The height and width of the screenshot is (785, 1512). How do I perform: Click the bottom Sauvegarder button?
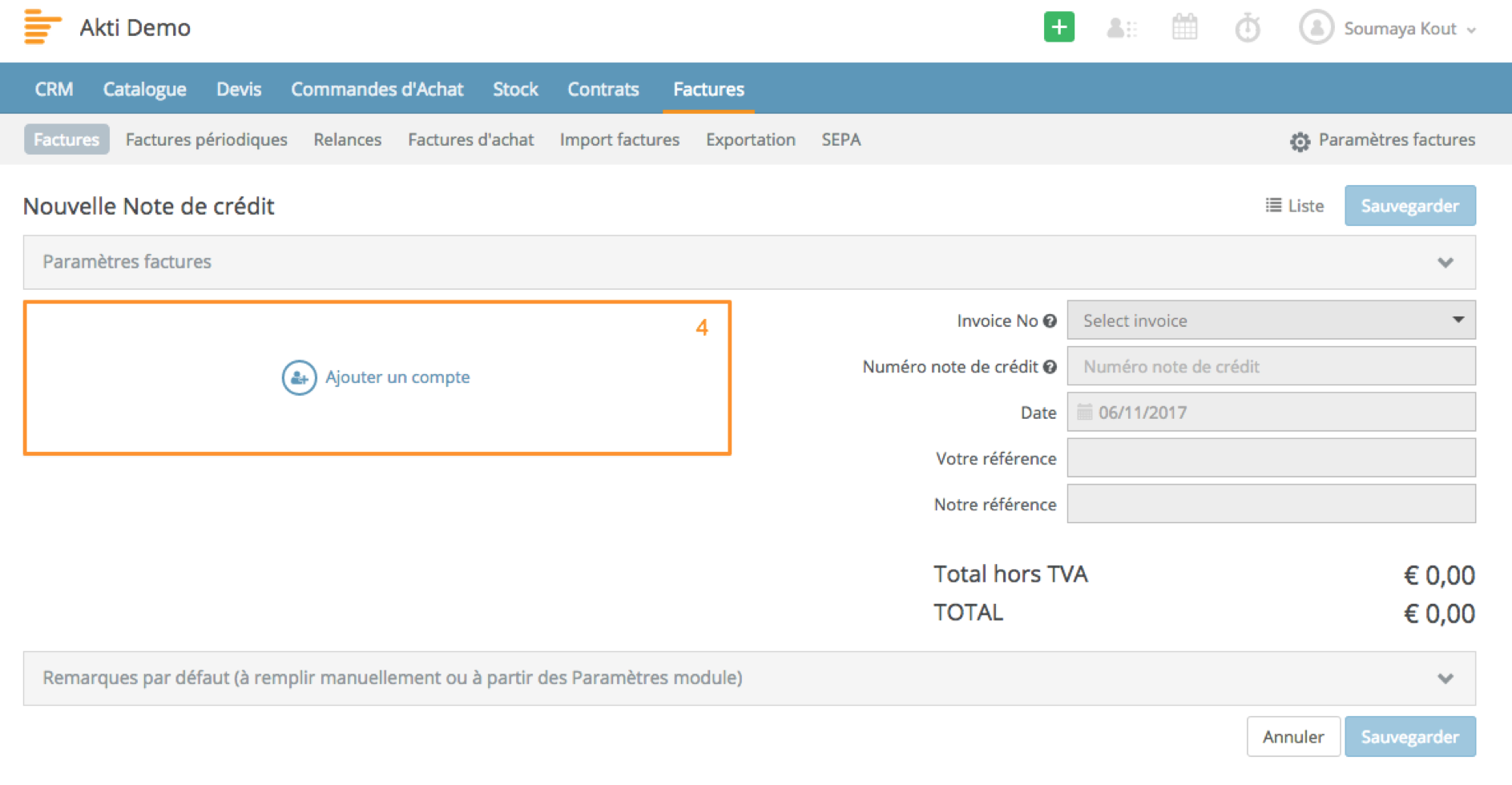click(x=1409, y=737)
